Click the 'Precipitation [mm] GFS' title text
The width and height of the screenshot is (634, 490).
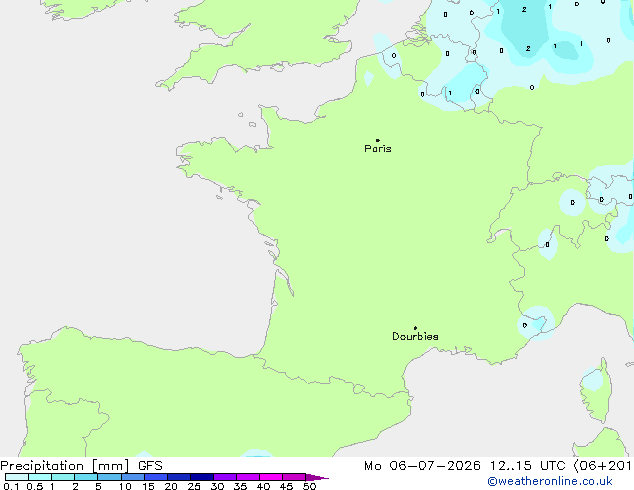pos(81,466)
